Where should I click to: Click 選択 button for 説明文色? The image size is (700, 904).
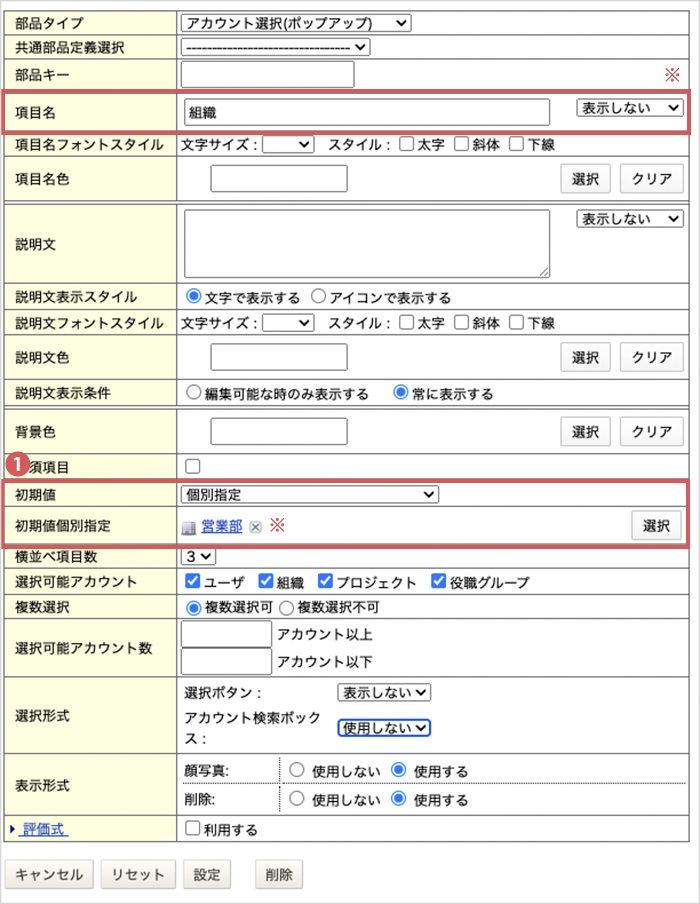tap(585, 357)
